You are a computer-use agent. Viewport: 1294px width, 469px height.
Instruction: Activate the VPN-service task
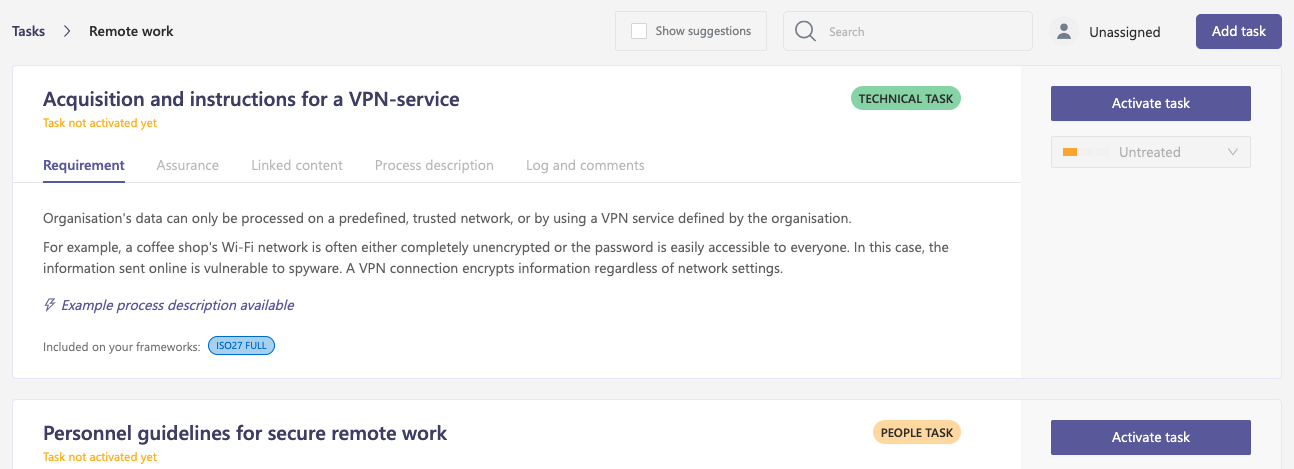click(x=1151, y=103)
